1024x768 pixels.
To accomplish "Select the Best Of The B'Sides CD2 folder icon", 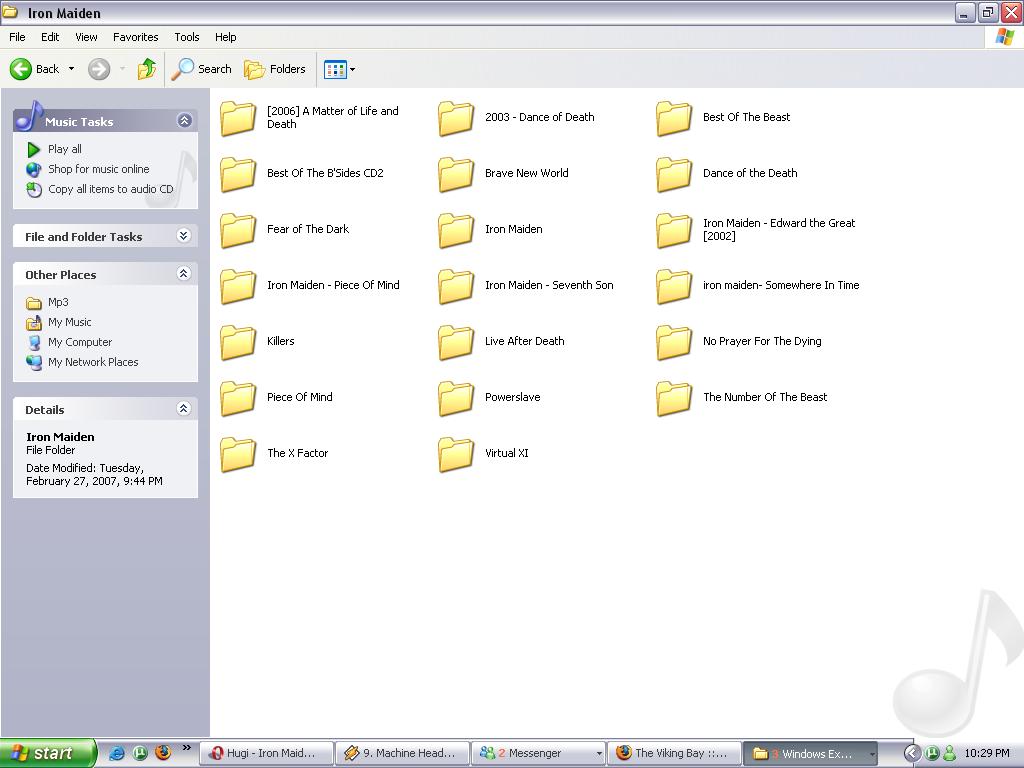I will point(238,174).
